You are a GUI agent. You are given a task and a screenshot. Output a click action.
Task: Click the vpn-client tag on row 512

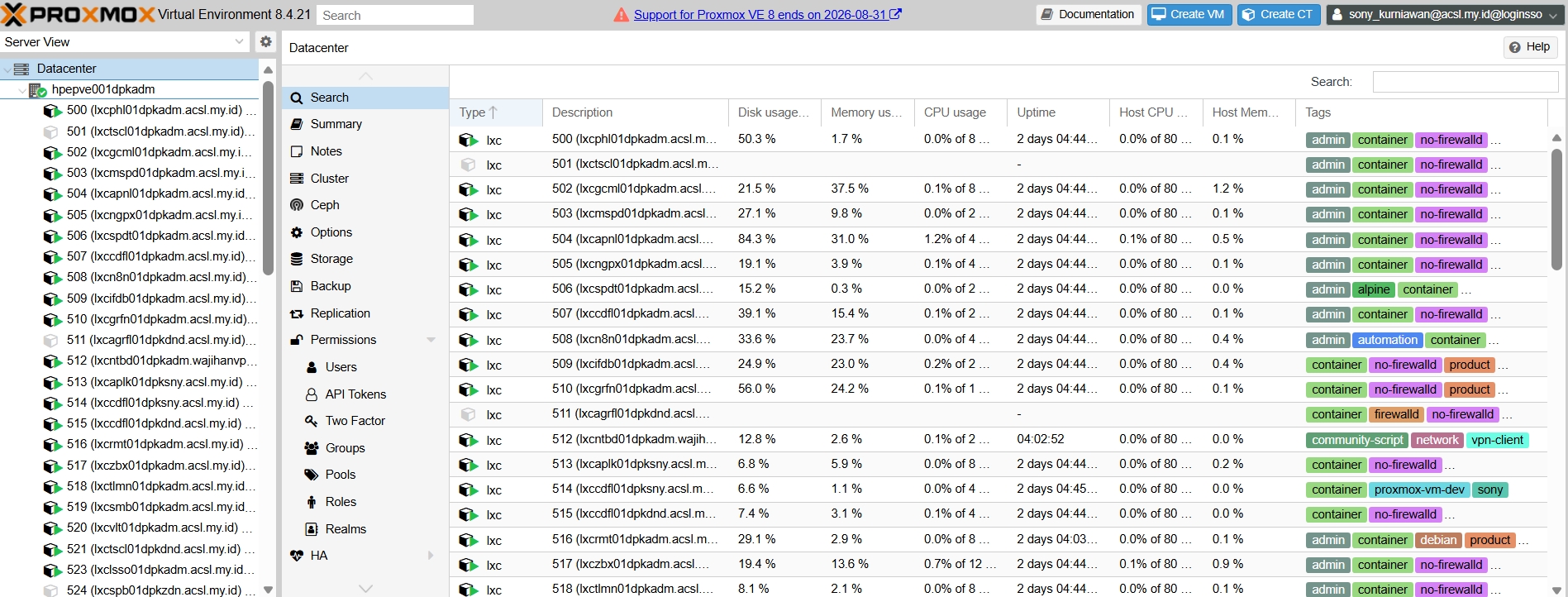(1497, 440)
